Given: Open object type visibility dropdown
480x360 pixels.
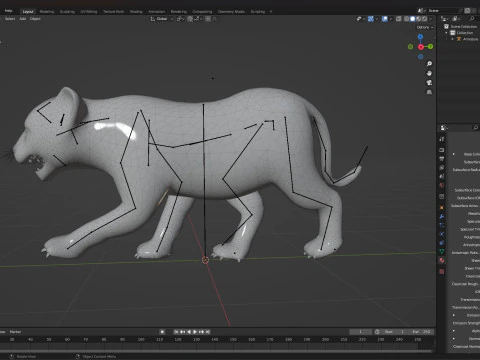Looking at the screenshot, I should pyautogui.click(x=360, y=19).
